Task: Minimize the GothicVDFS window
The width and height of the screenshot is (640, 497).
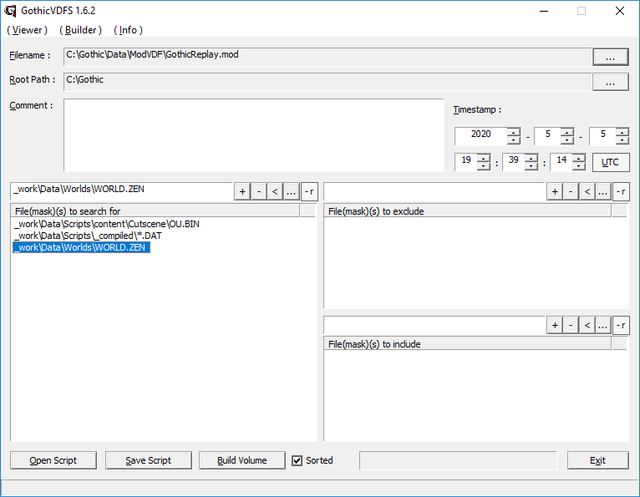Action: coord(544,11)
